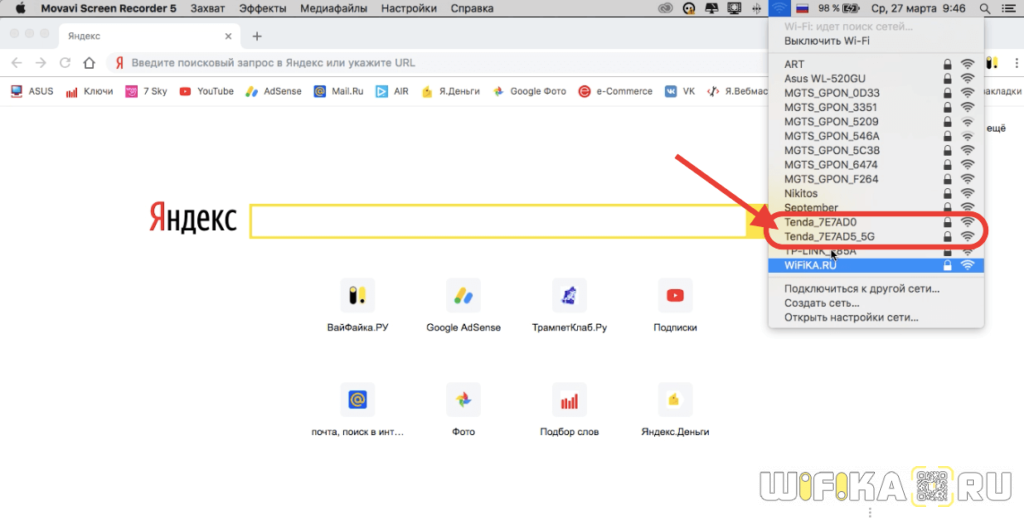Screen dimensions: 1024x518
Task: Open the Медиафайлы menu
Action: point(334,8)
